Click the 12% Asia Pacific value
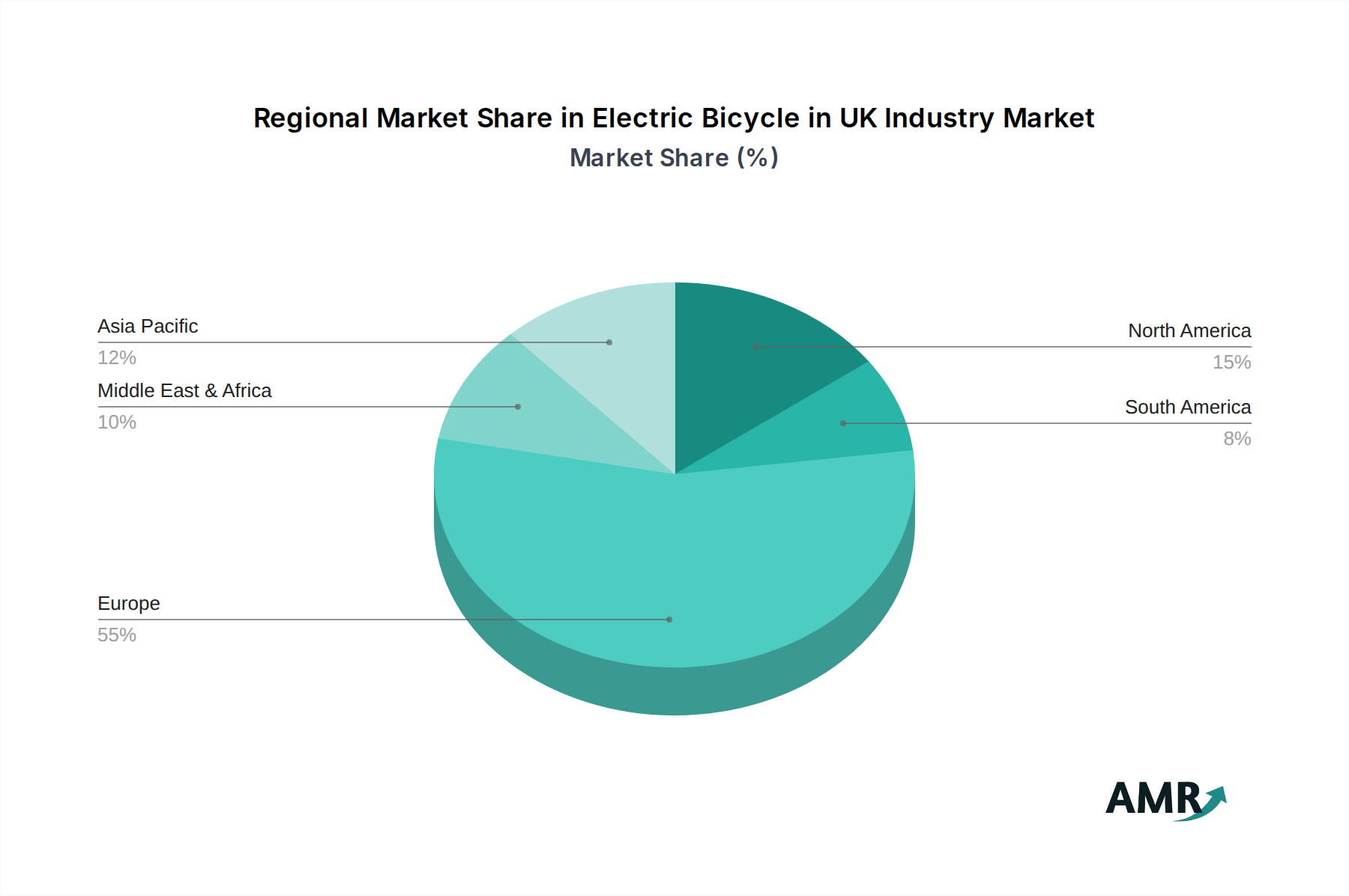 pyautogui.click(x=115, y=358)
